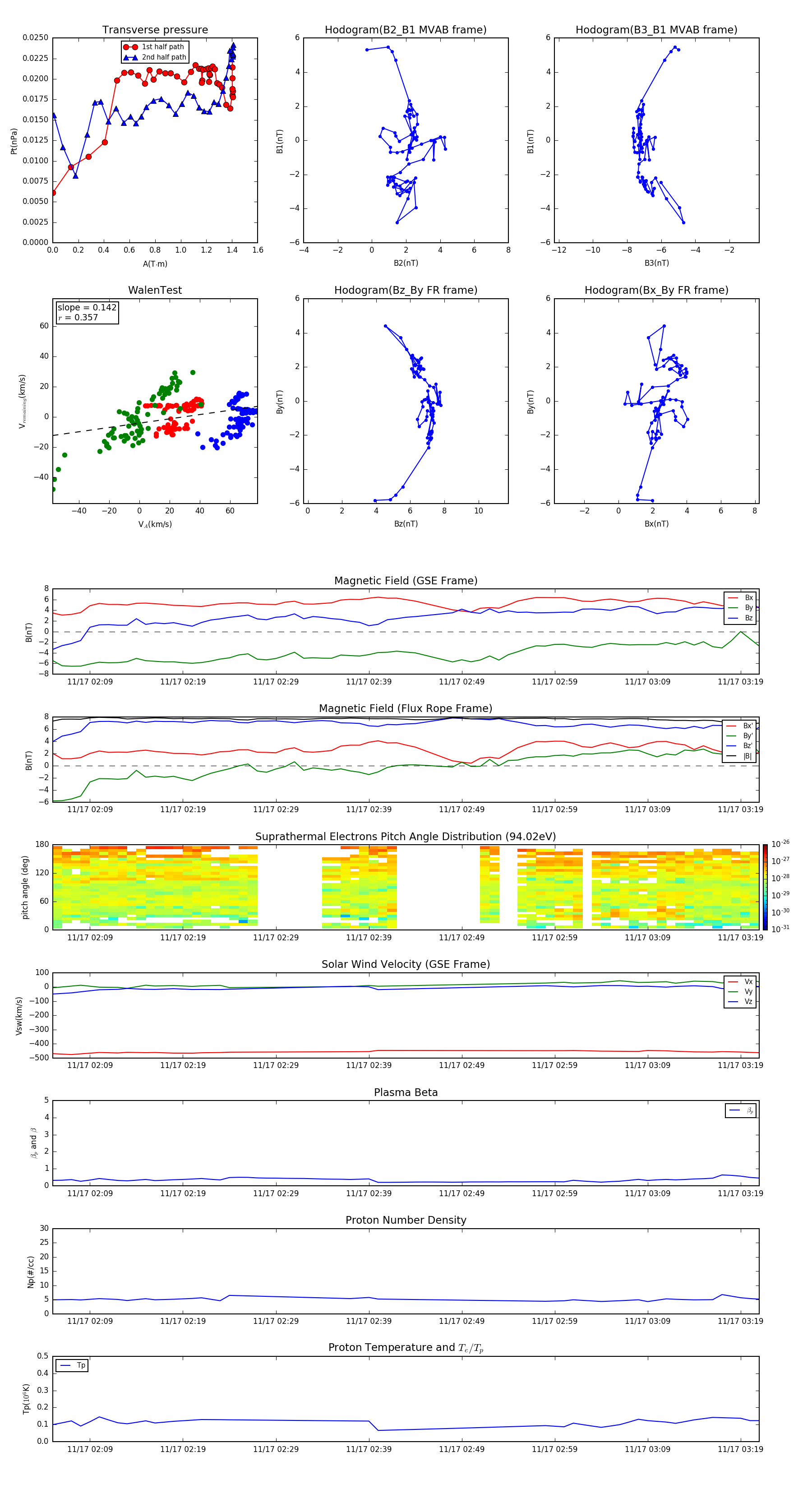Click the 0.0250 tick on Transverse pressure axis
The width and height of the screenshot is (812, 1489).
point(35,37)
